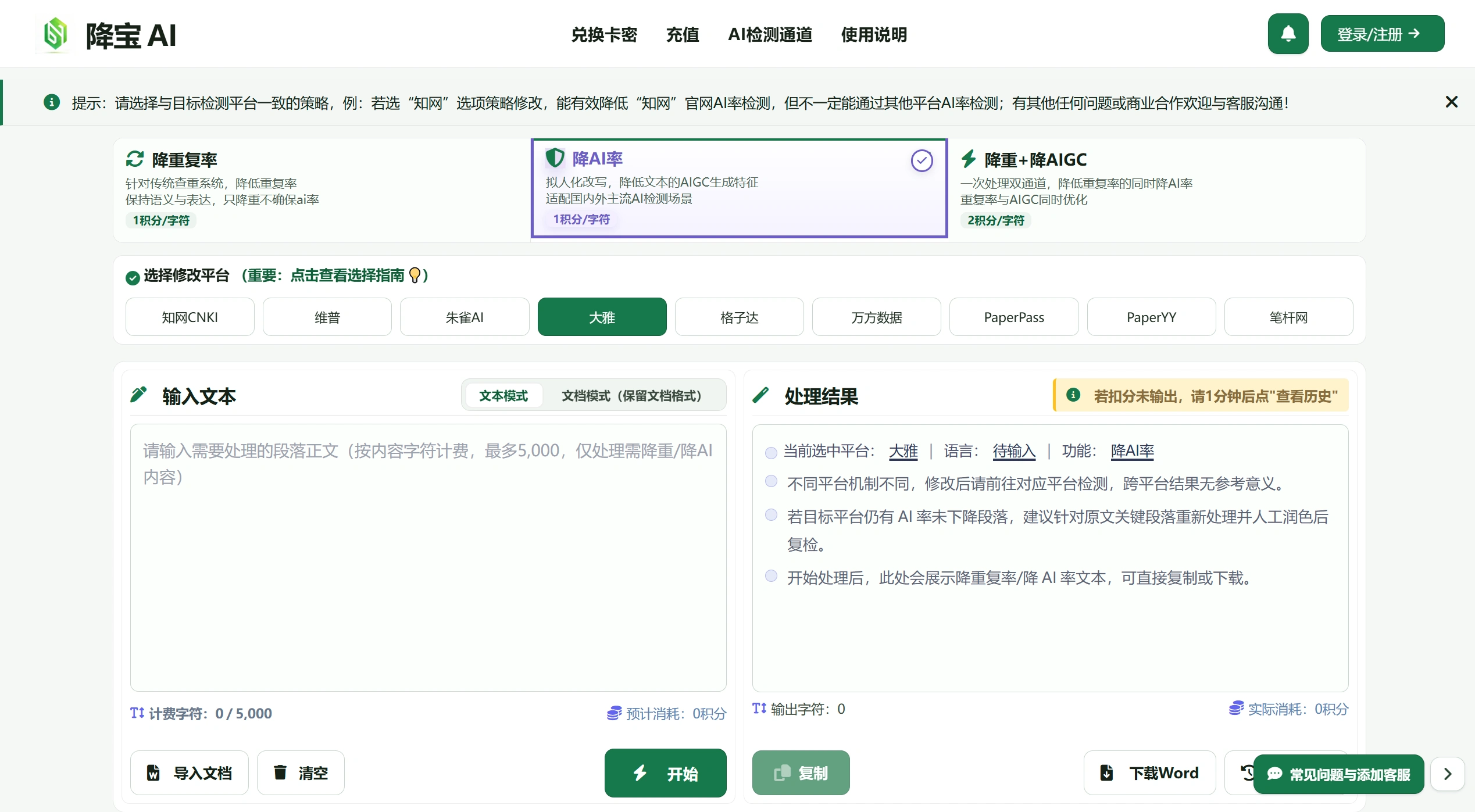Choose the 朱雀AI platform

point(465,317)
